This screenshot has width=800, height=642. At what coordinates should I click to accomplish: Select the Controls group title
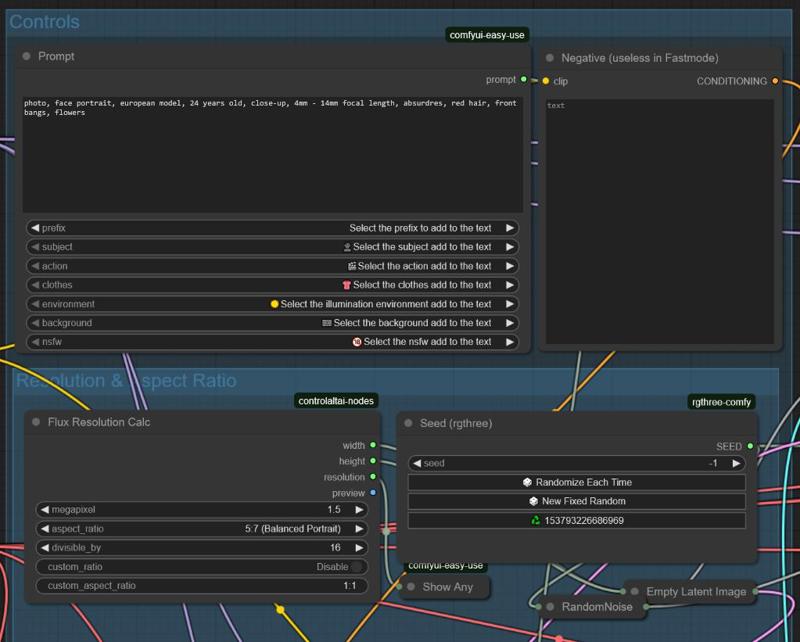coord(44,22)
